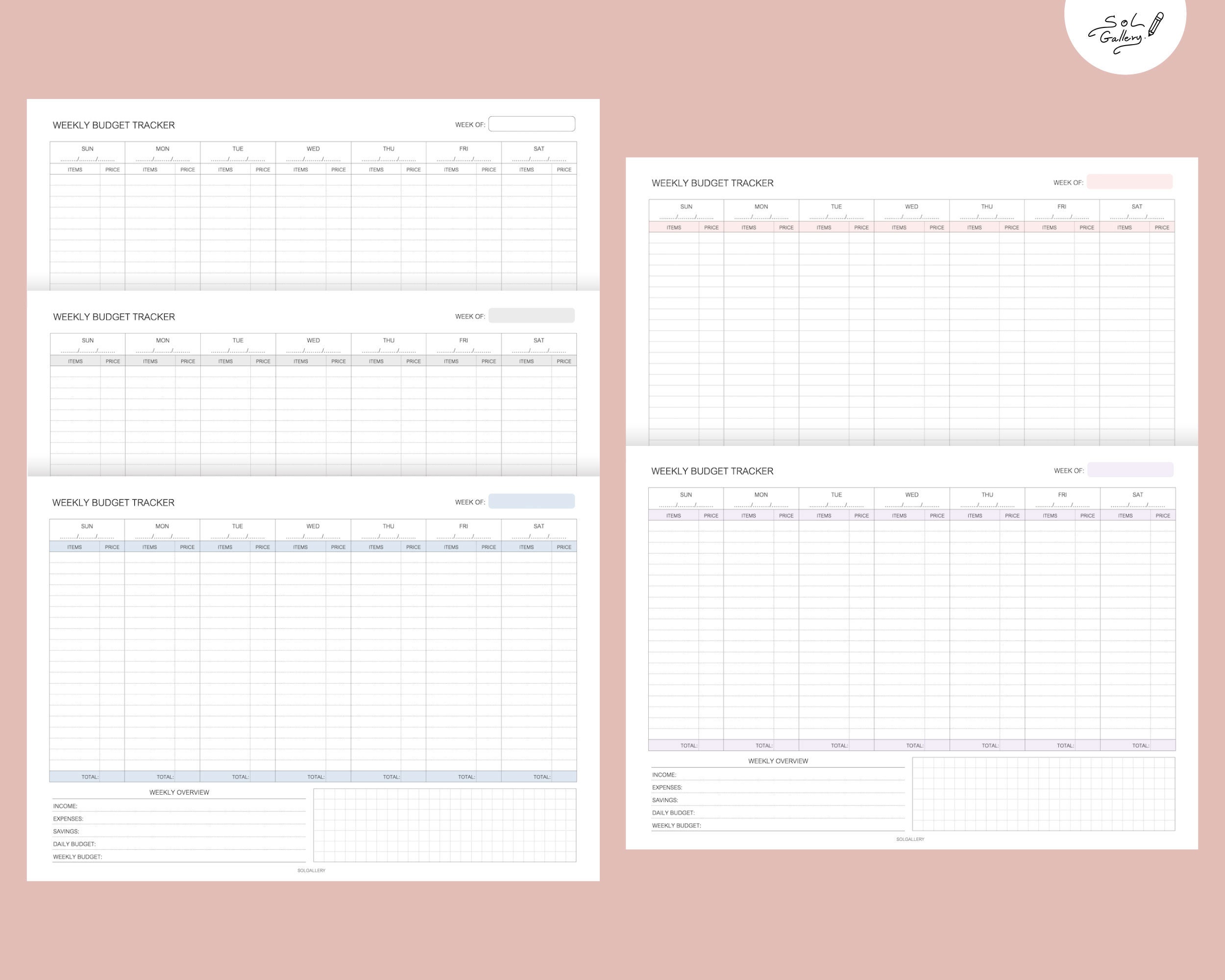
Task: Select the WED column header on blue tracker
Action: [x=313, y=526]
